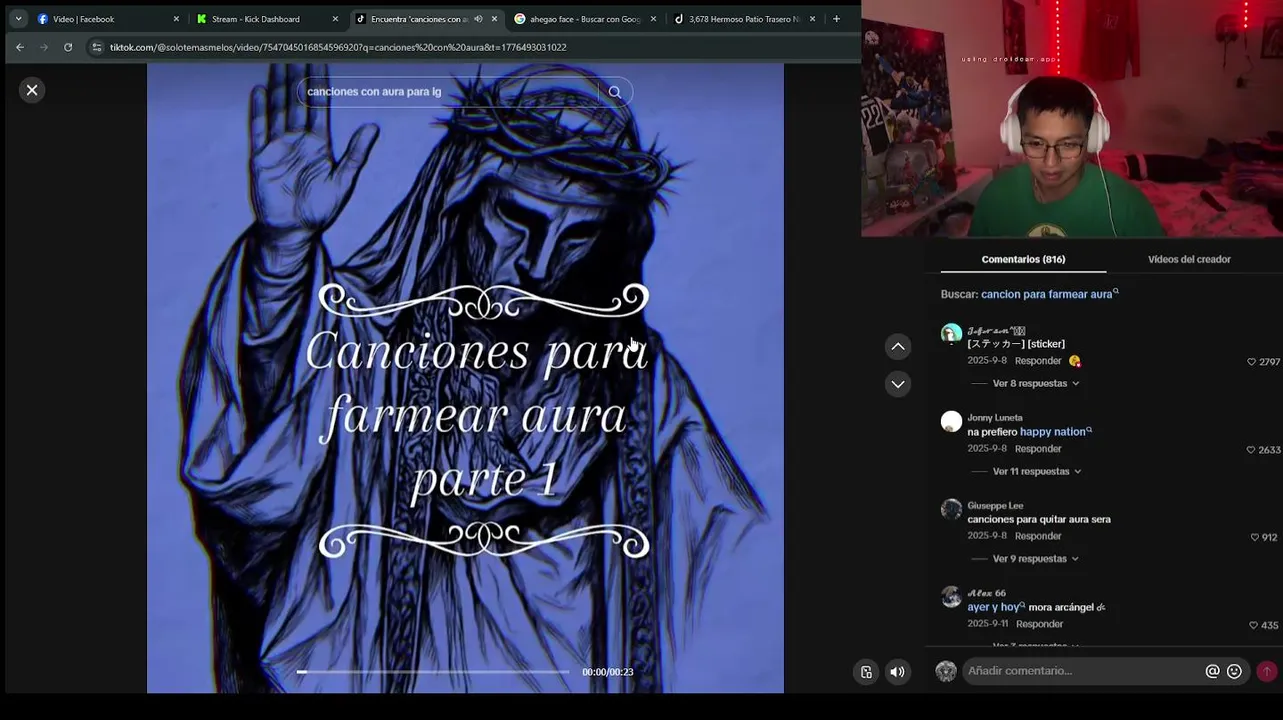The height and width of the screenshot is (720, 1283).
Task: Open the commenter avatar next to comment box
Action: [946, 672]
